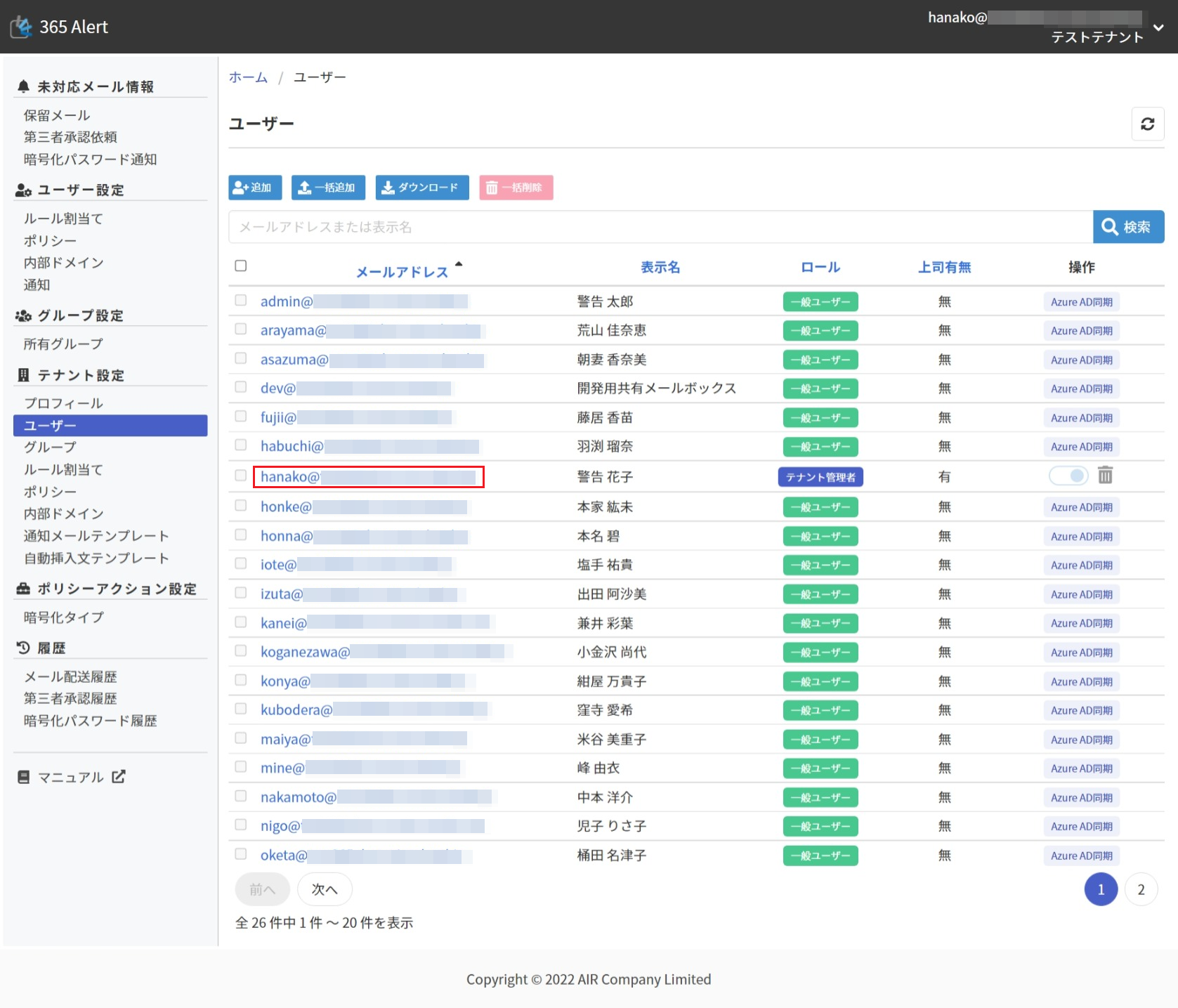Expand the account dropdown chevron at top right

coord(1158,27)
